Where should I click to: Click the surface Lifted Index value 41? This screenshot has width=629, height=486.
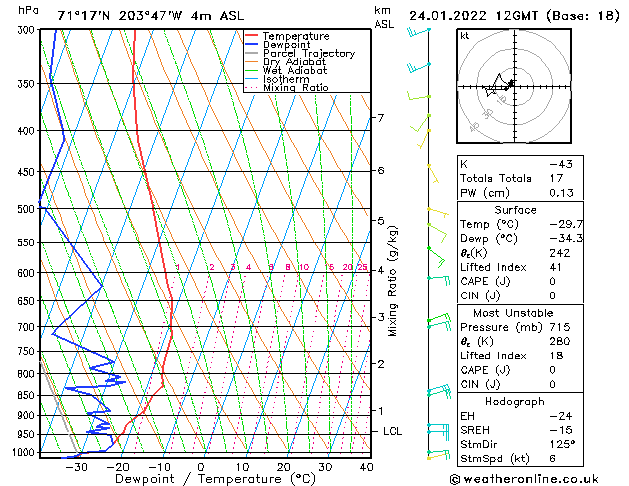(x=556, y=267)
